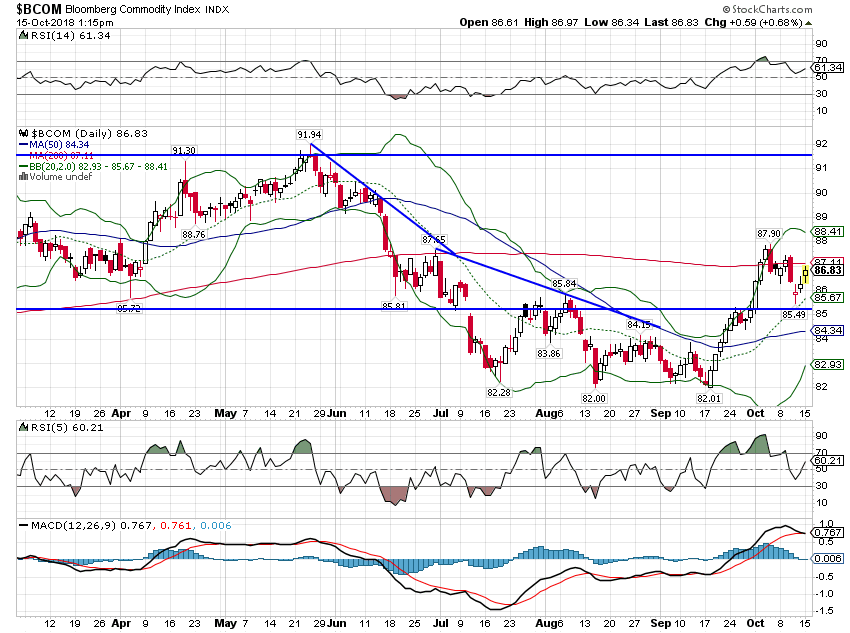Click the 15-Oct-2018 1:15pm timestamp
Image resolution: width=850 pixels, height=633 pixels.
65,23
